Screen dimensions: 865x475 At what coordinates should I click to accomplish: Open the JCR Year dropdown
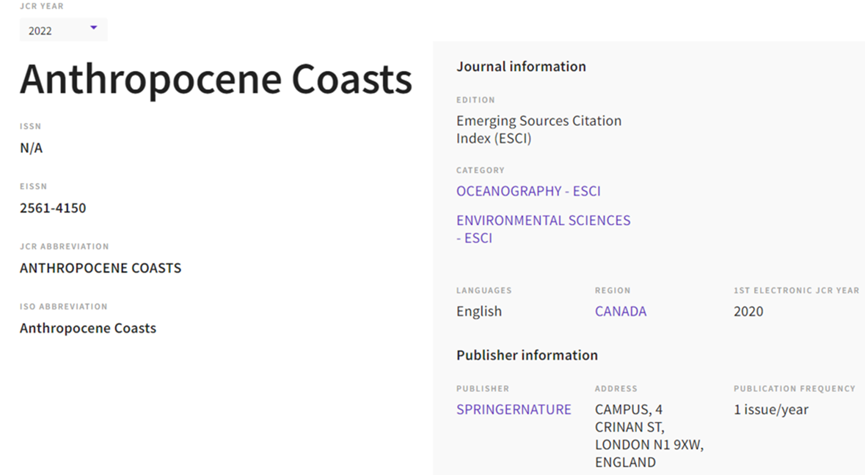[63, 30]
